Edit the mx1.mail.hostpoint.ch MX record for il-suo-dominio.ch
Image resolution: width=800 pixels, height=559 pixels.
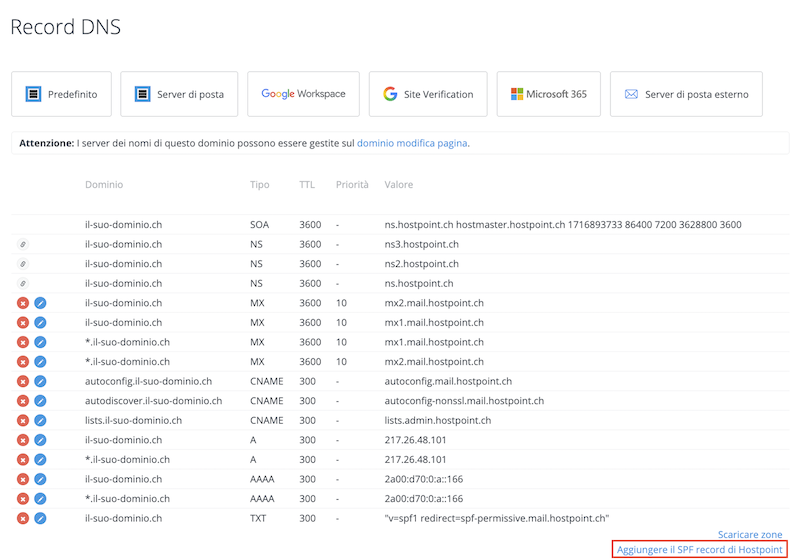point(40,322)
